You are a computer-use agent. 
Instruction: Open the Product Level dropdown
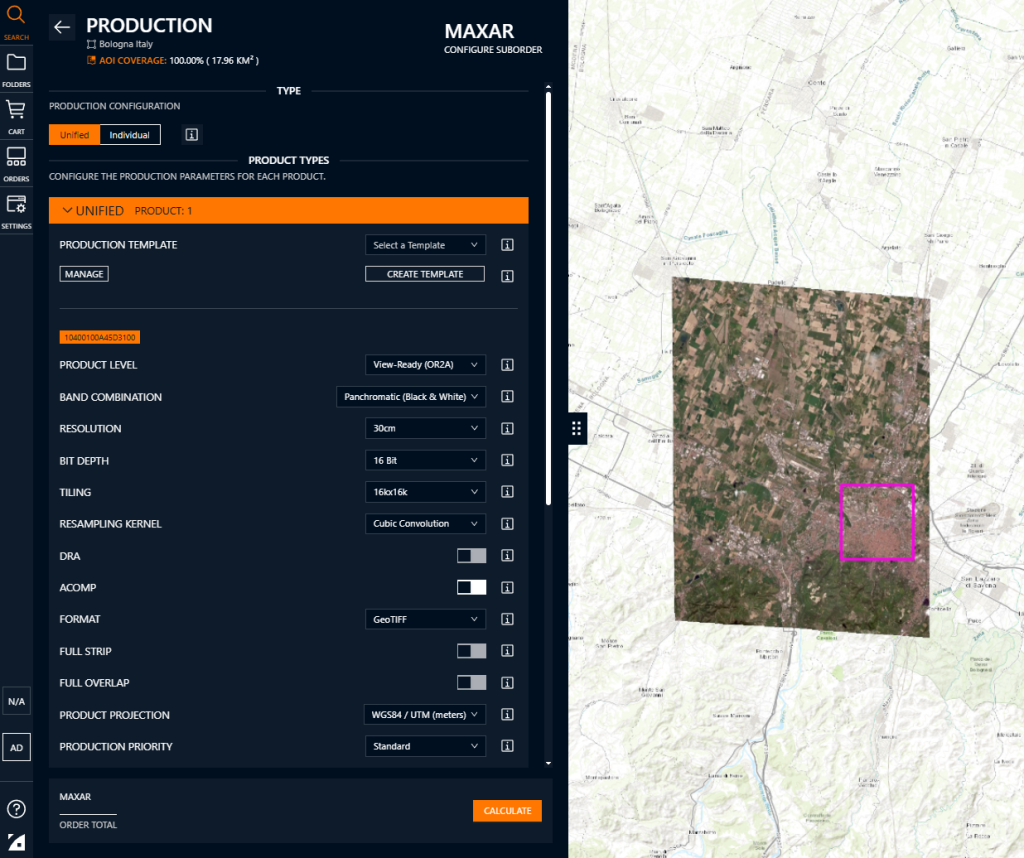click(x=425, y=364)
